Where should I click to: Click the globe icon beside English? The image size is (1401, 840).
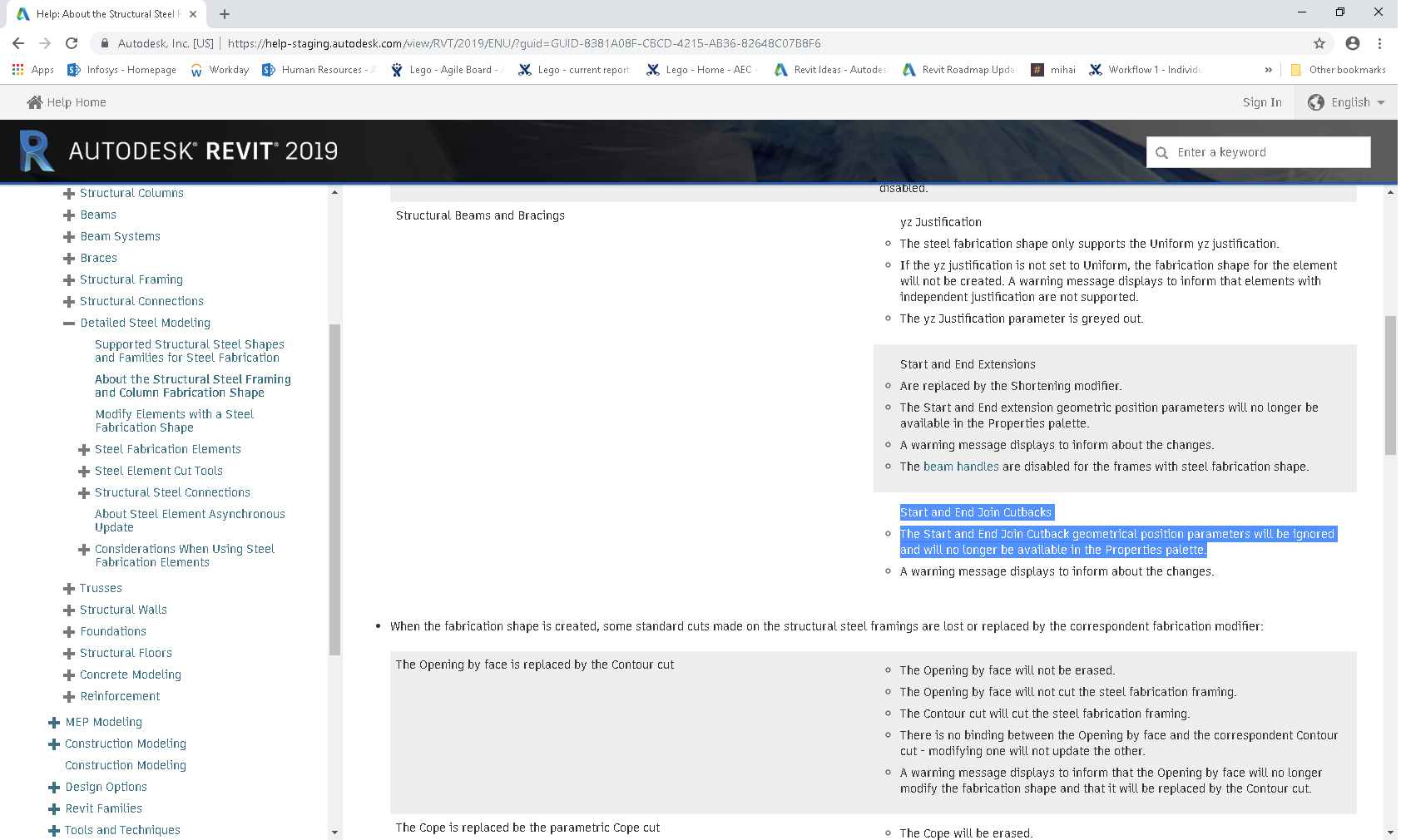coord(1317,101)
